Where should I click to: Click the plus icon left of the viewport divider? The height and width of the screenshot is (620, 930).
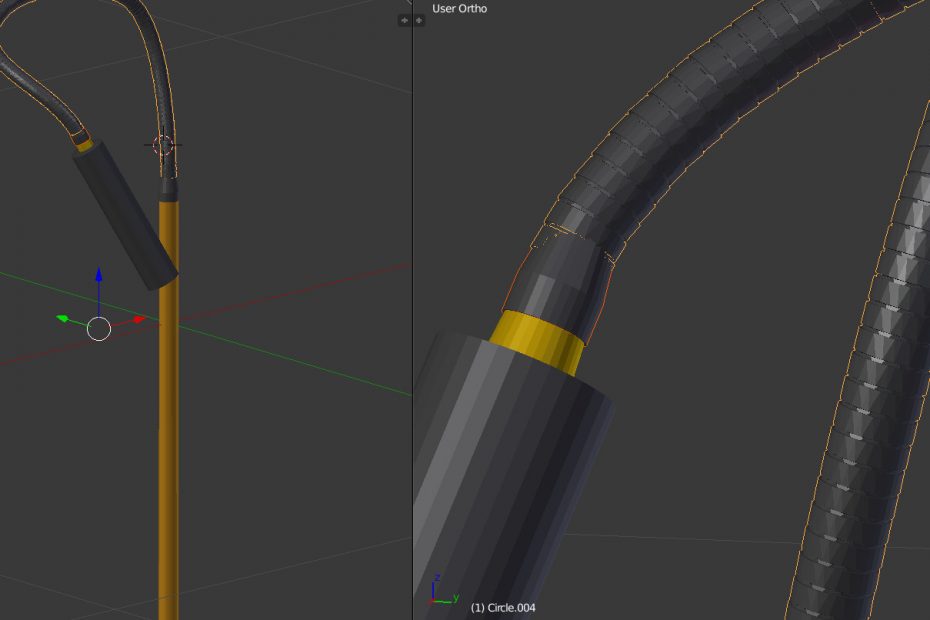404,20
